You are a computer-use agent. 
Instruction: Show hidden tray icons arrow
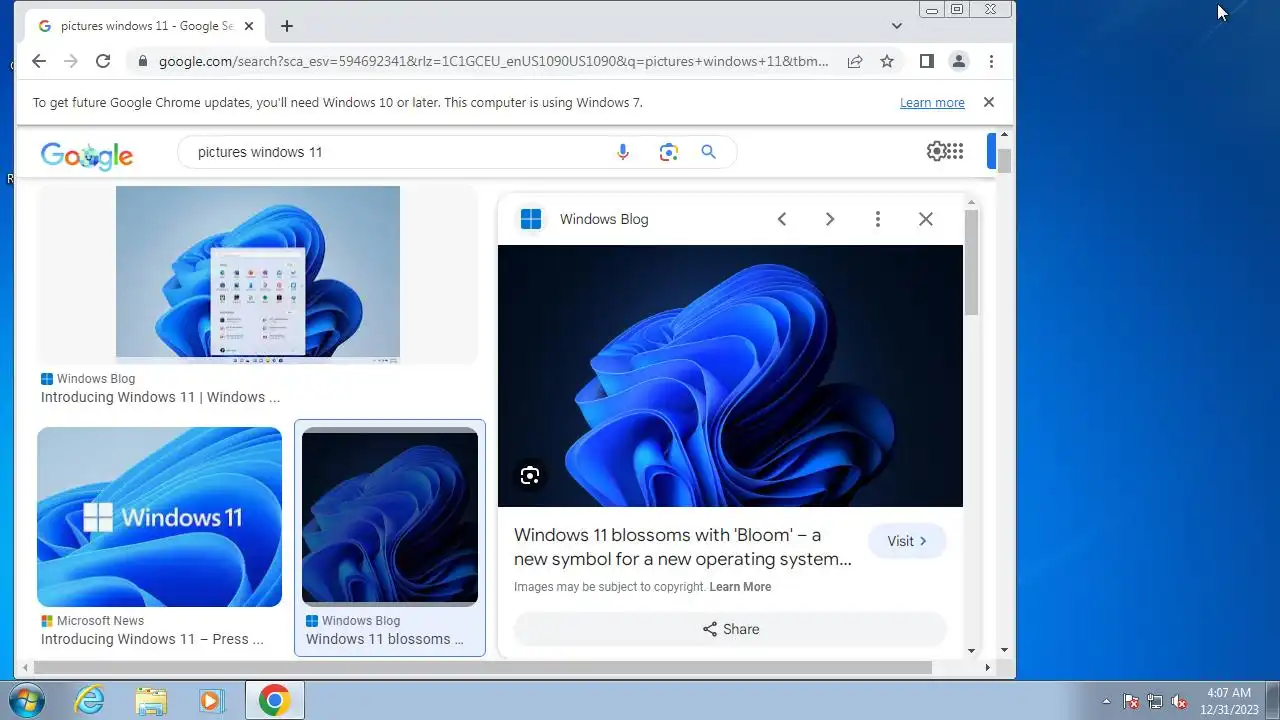tap(1106, 701)
